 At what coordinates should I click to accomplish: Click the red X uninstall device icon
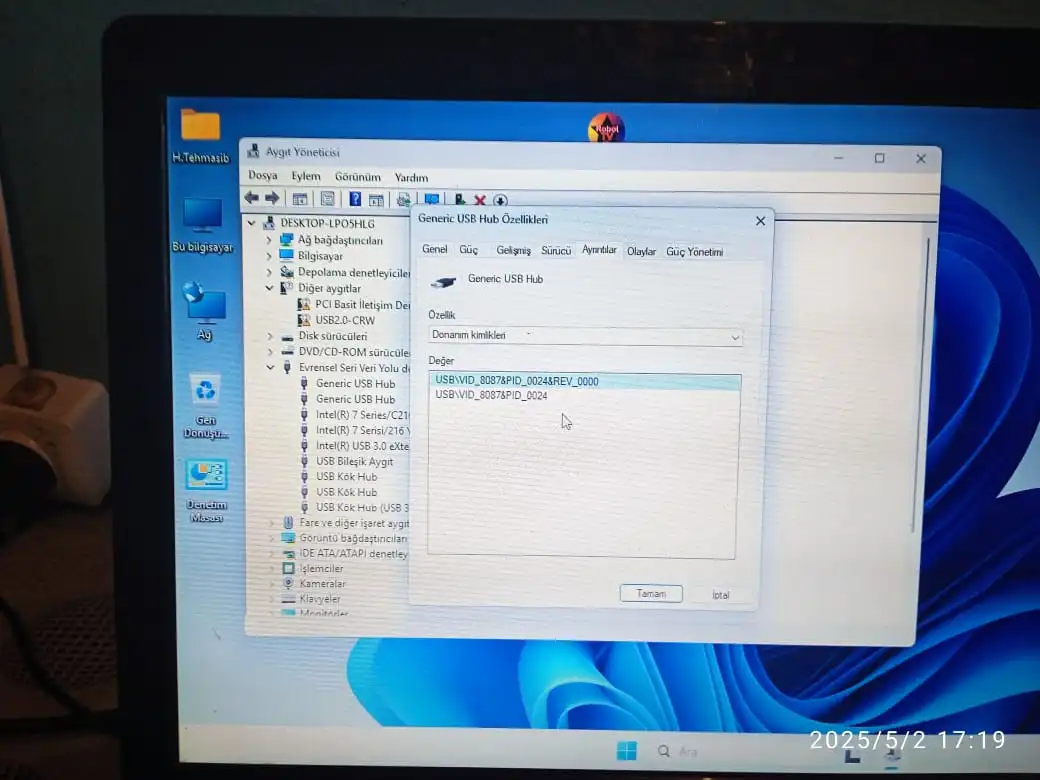[480, 200]
